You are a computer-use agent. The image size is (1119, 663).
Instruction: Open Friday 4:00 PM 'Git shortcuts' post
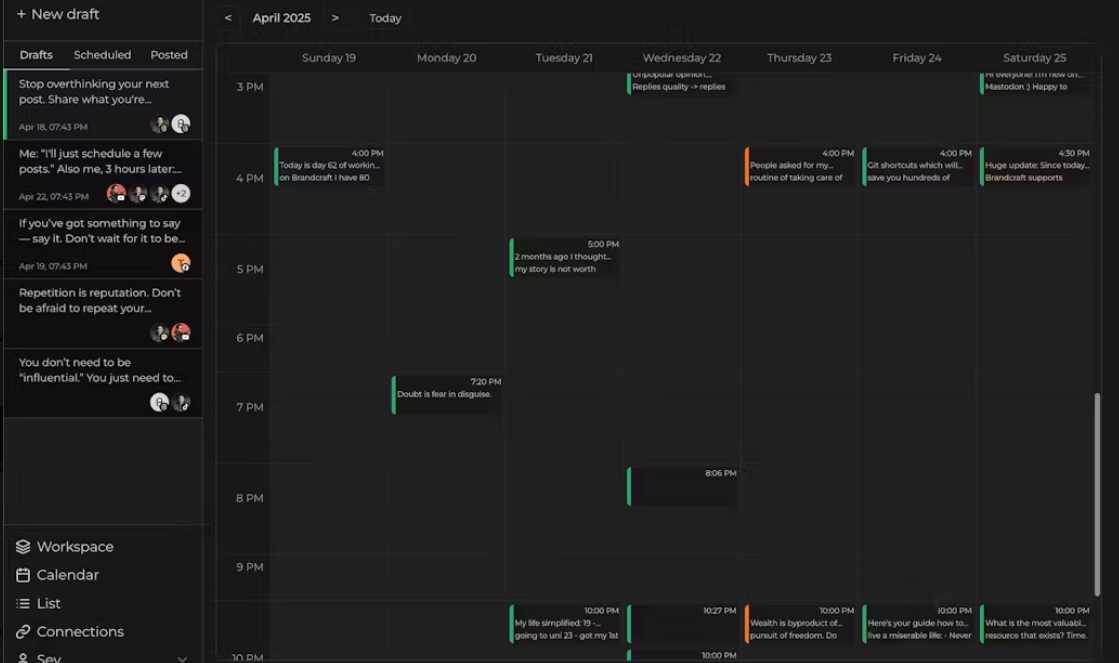tap(918, 166)
